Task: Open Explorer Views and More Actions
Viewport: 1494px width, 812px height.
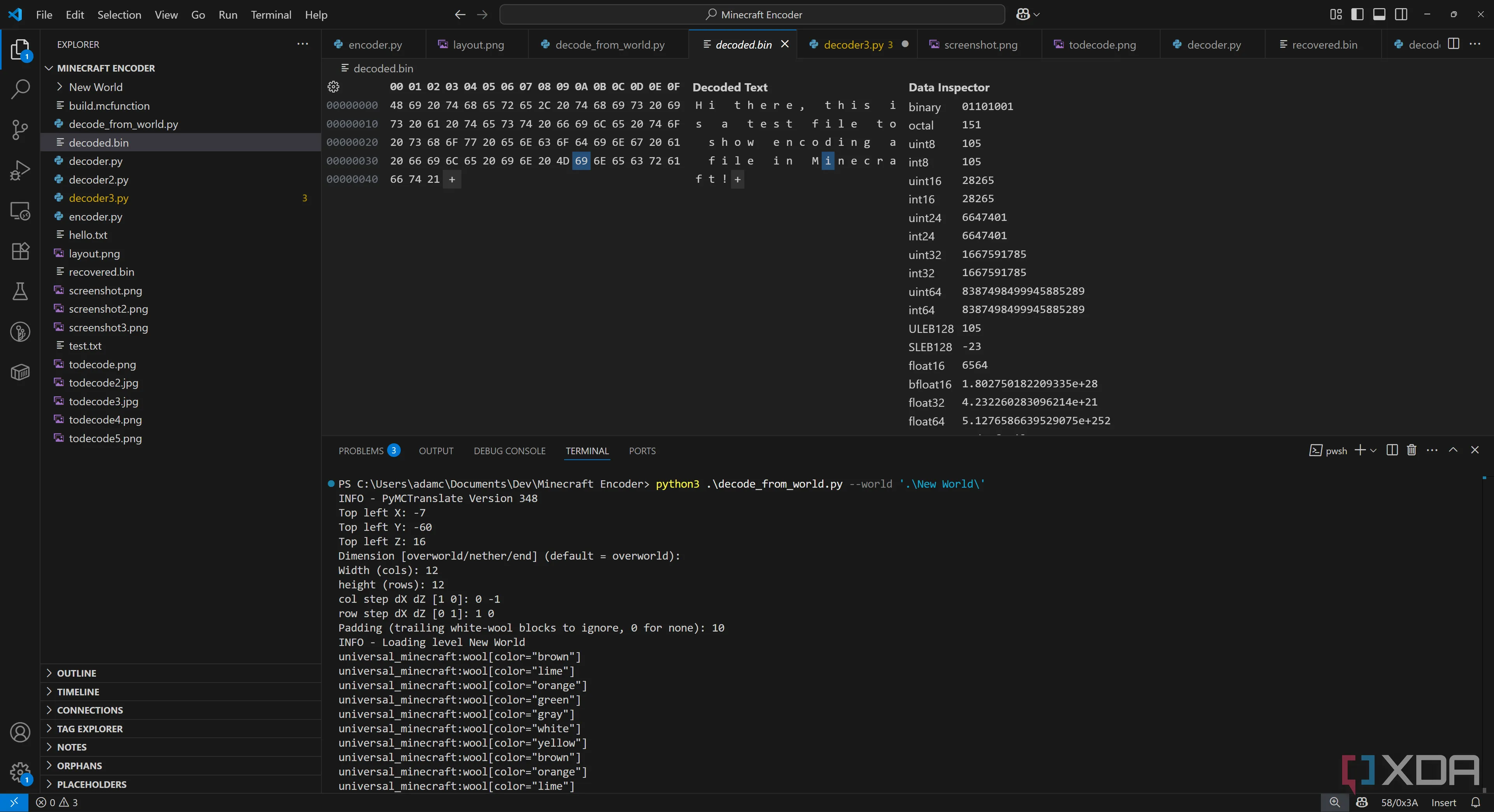Action: [302, 44]
